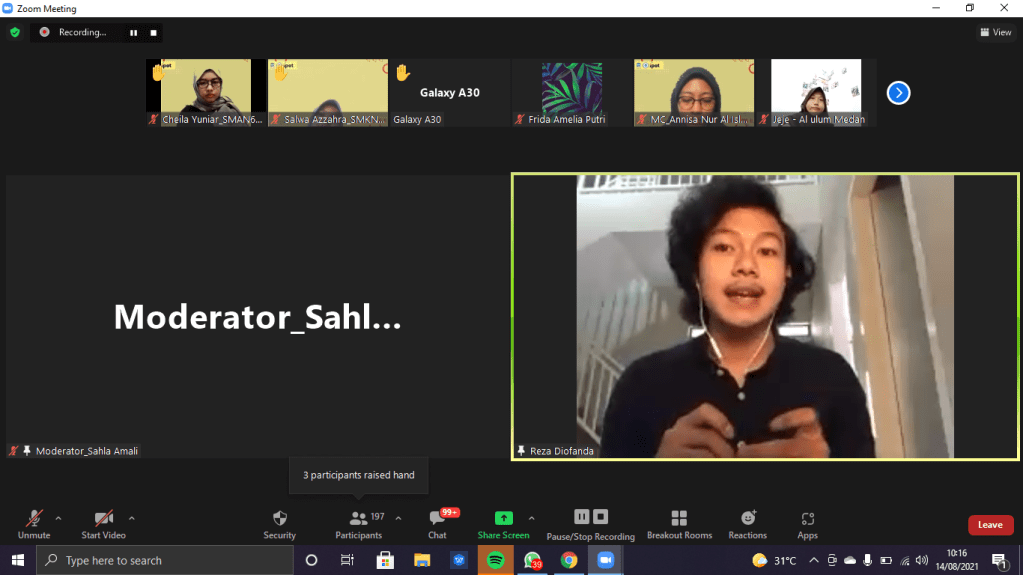Open the Apps panel

click(x=807, y=523)
